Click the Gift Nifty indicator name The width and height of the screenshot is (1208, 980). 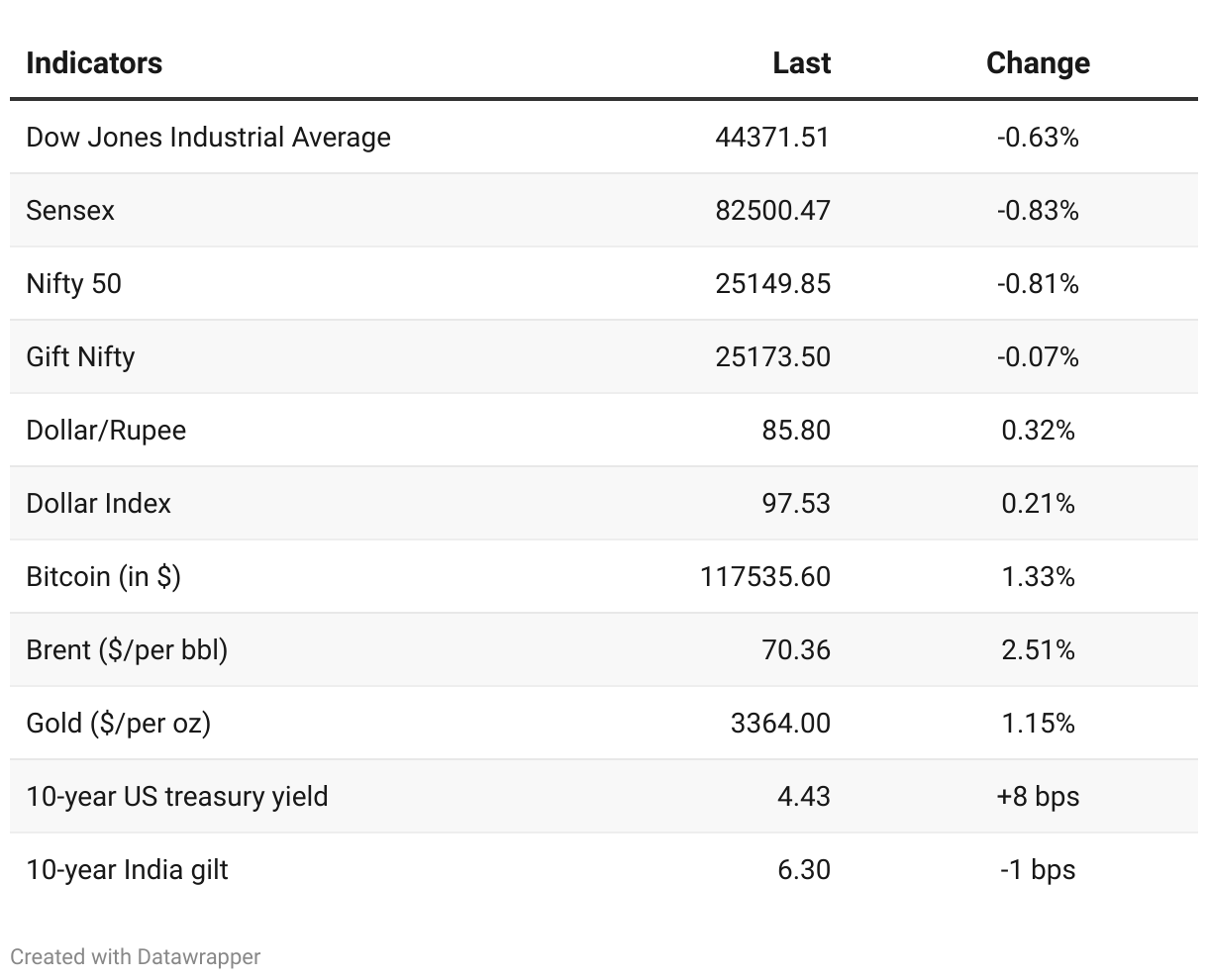(x=80, y=357)
